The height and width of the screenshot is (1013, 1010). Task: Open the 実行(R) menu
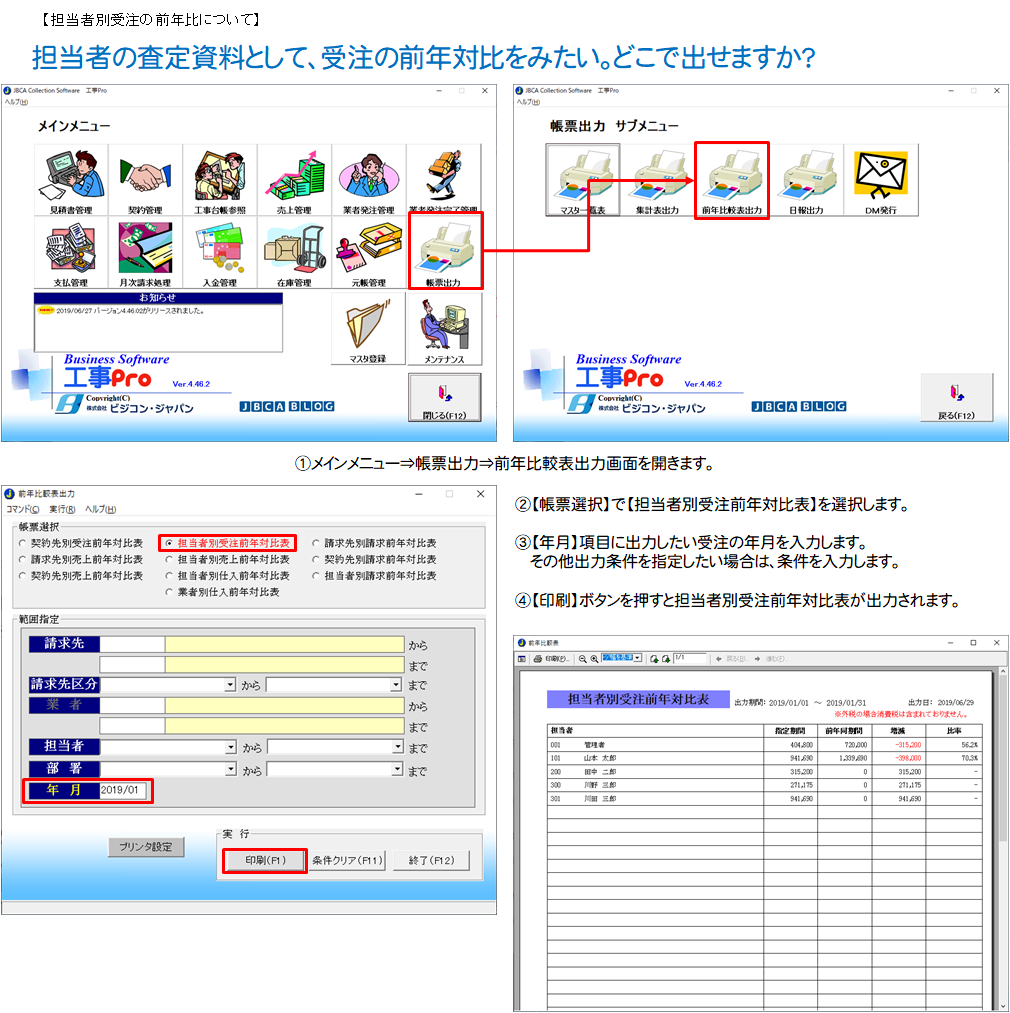point(62,509)
